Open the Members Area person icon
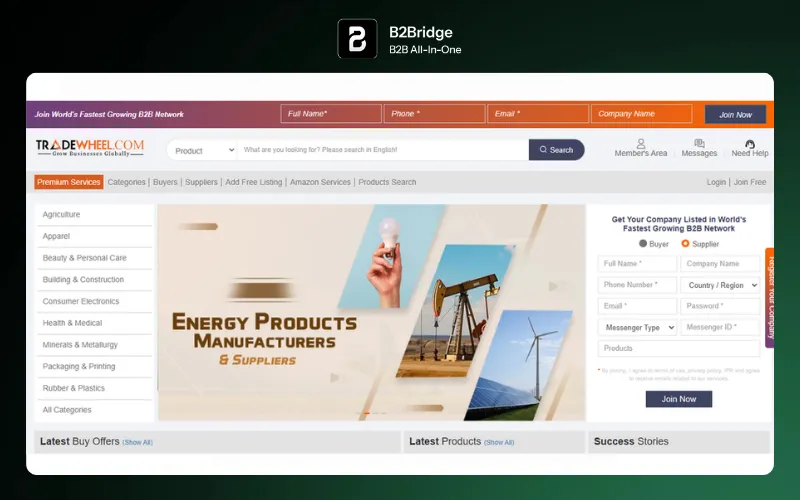Screen dimensions: 800x500 pos(641,144)
